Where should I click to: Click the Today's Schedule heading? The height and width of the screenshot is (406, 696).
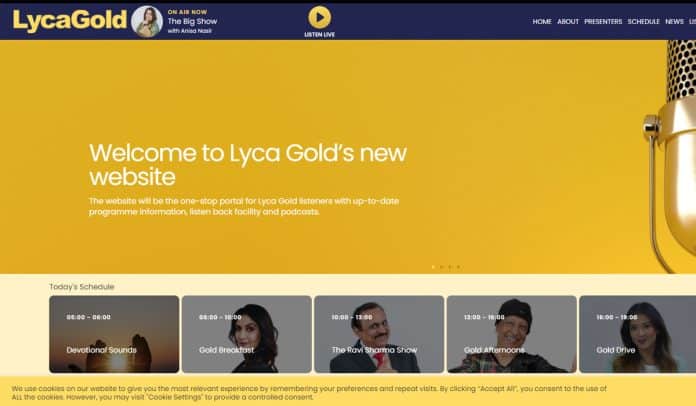(82, 287)
